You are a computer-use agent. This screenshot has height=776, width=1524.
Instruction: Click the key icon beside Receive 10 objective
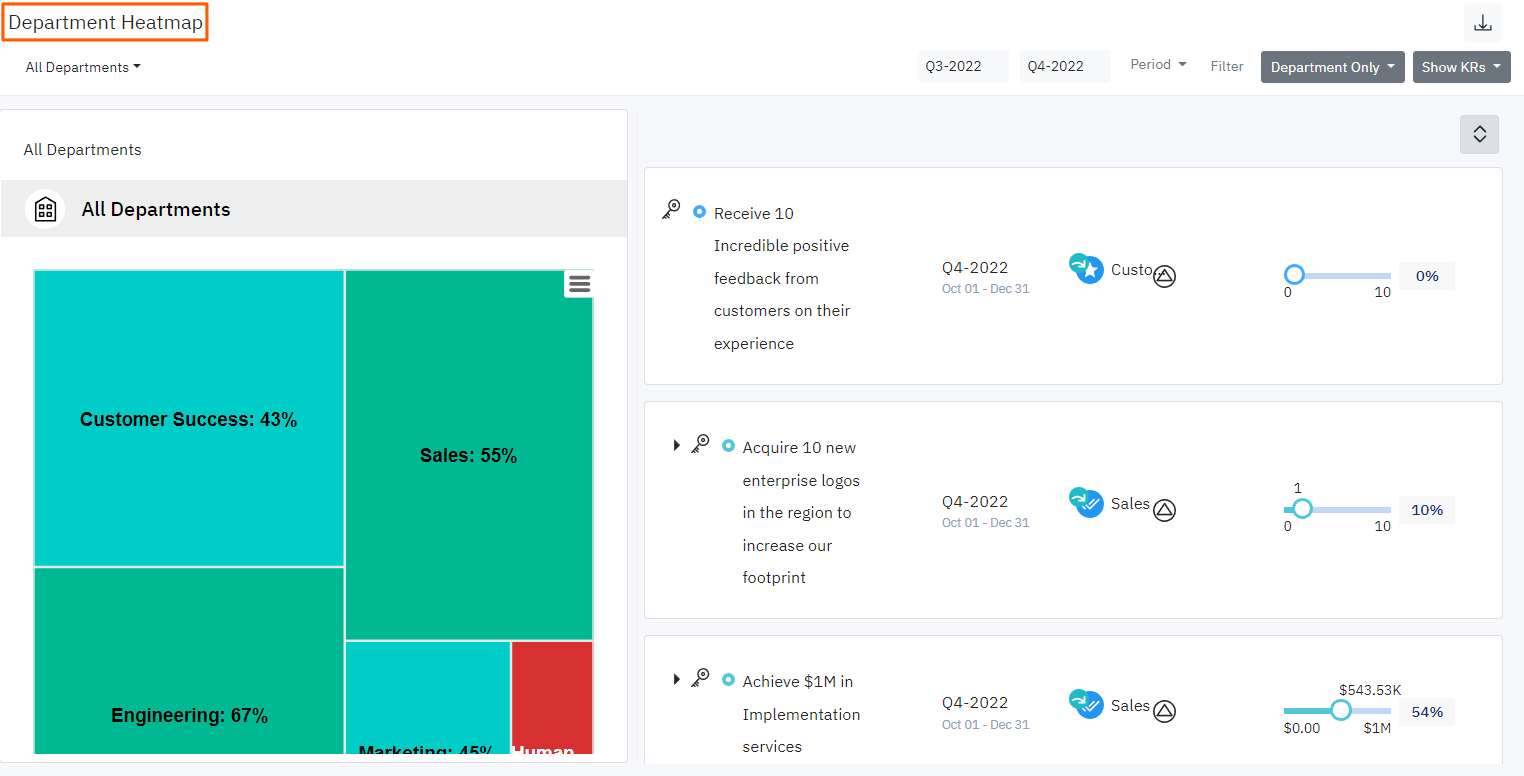point(670,209)
